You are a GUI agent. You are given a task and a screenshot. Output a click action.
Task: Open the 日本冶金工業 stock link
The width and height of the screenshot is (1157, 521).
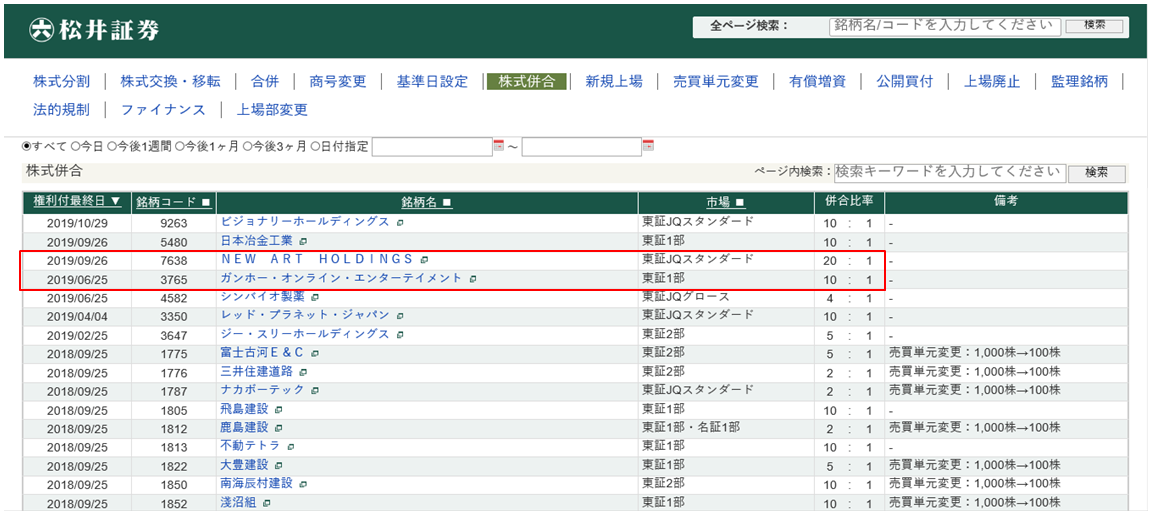257,241
